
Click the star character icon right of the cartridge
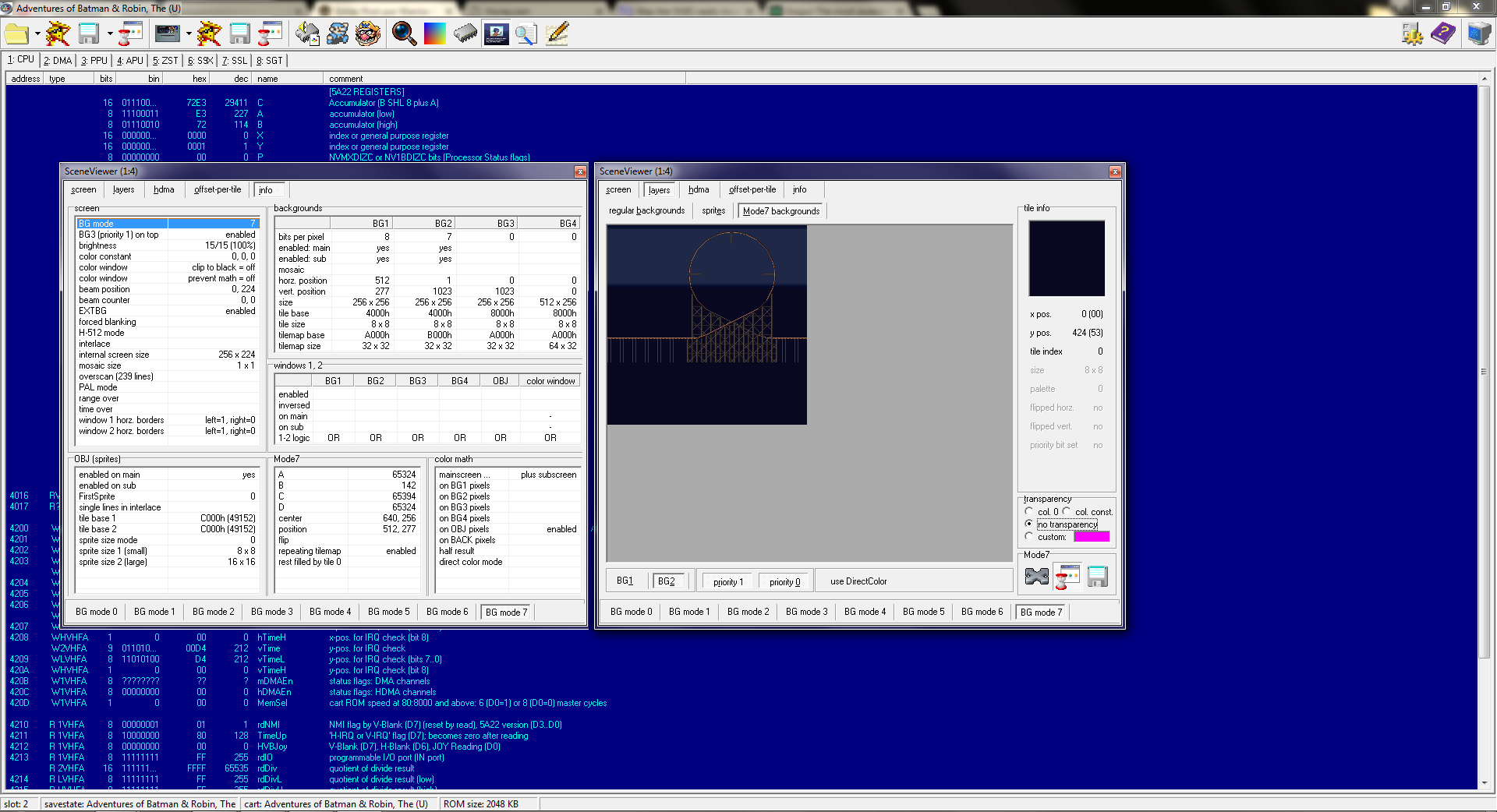pos(209,34)
